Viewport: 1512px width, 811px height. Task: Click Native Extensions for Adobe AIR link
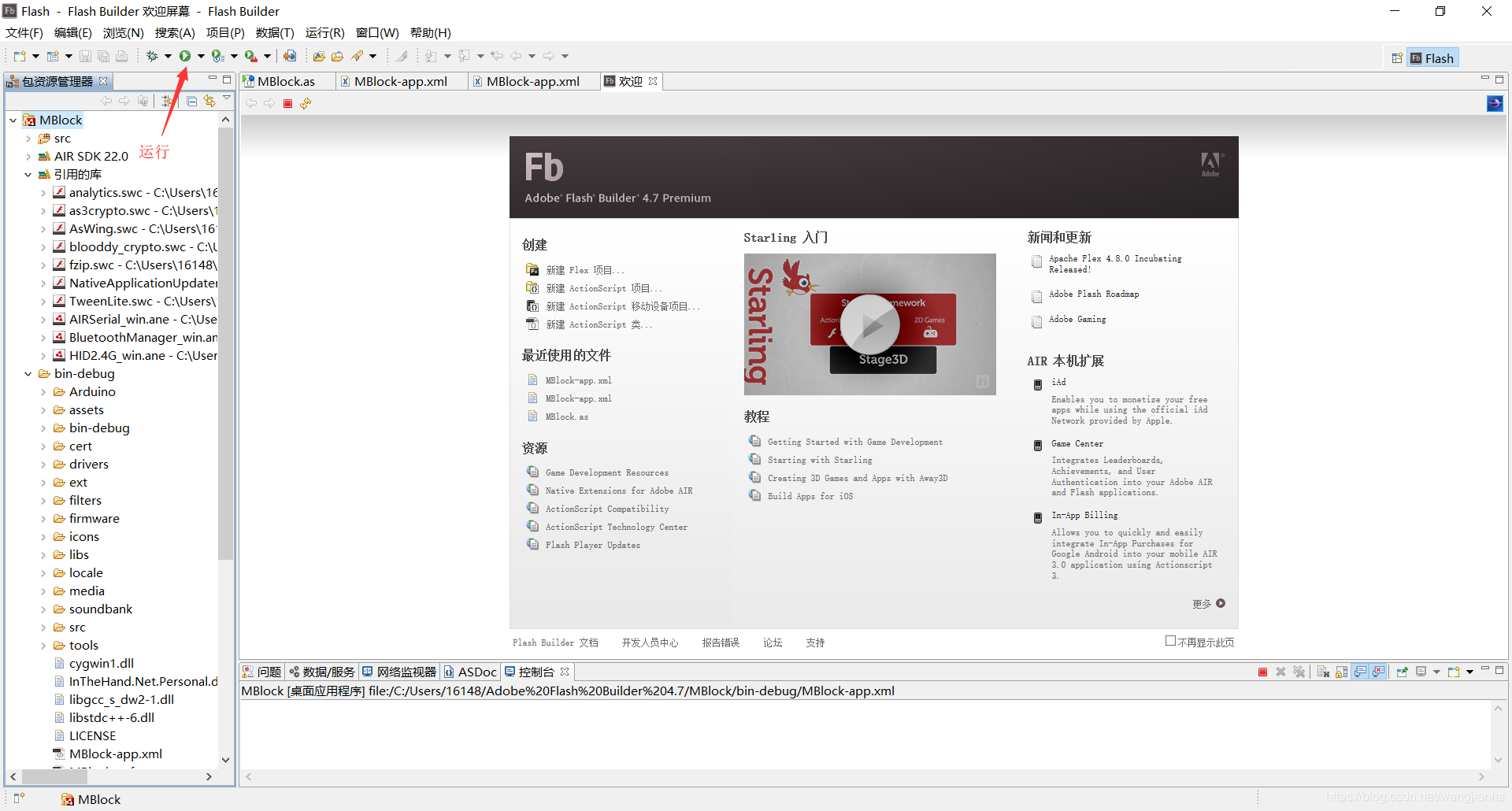click(x=619, y=491)
